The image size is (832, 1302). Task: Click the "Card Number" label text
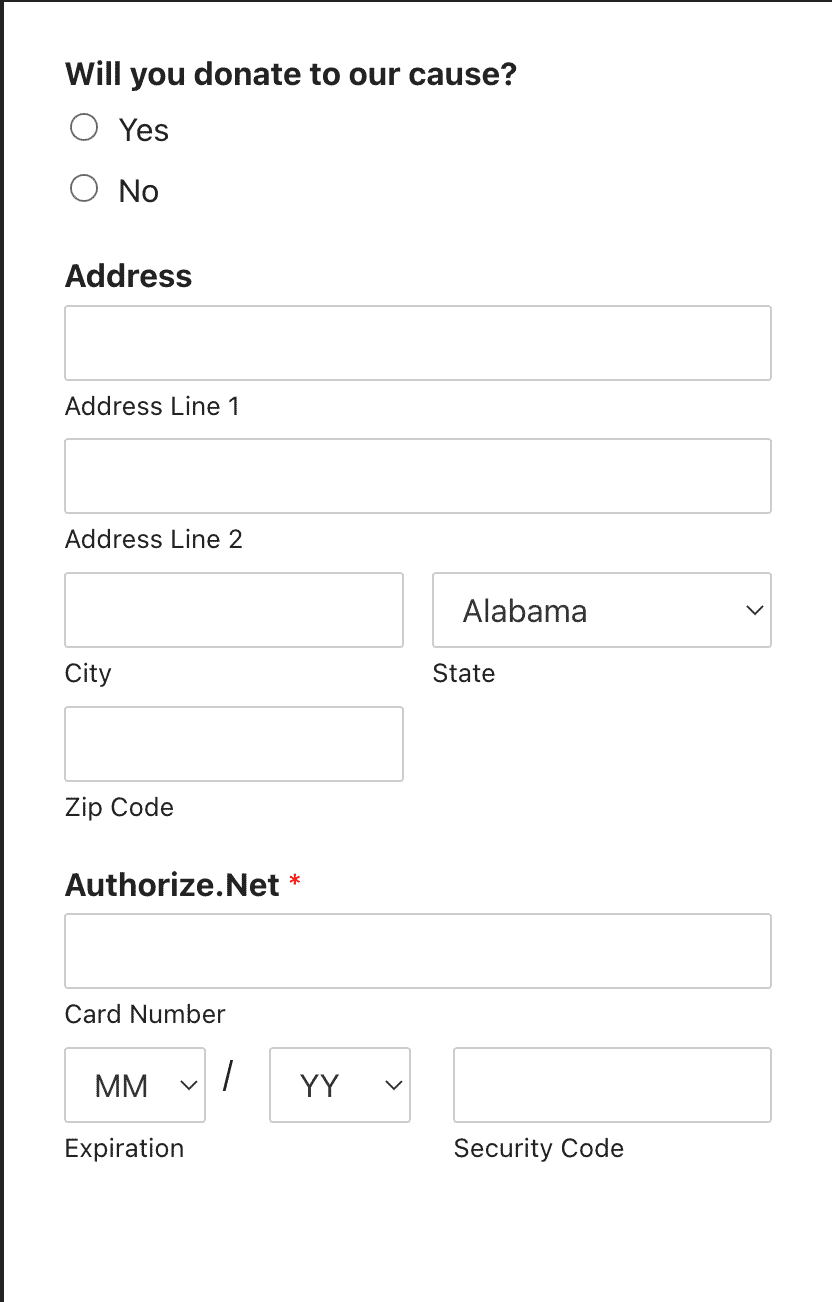coord(145,1014)
